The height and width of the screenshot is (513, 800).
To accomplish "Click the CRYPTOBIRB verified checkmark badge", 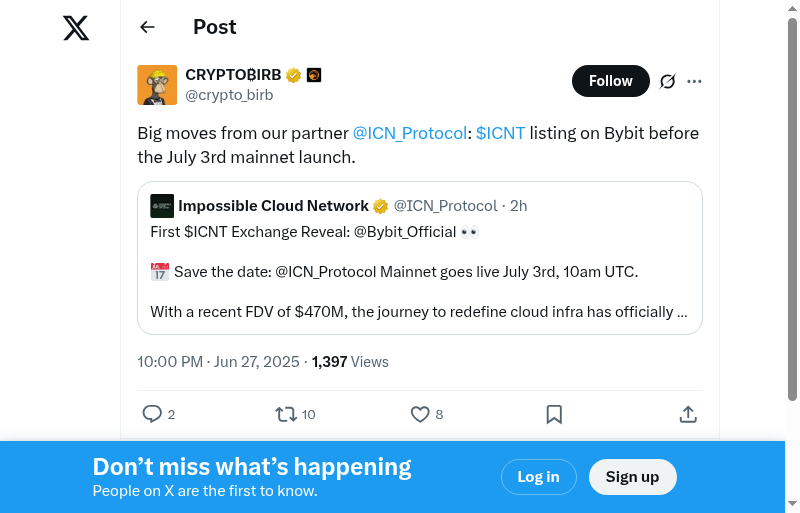I will tap(294, 75).
